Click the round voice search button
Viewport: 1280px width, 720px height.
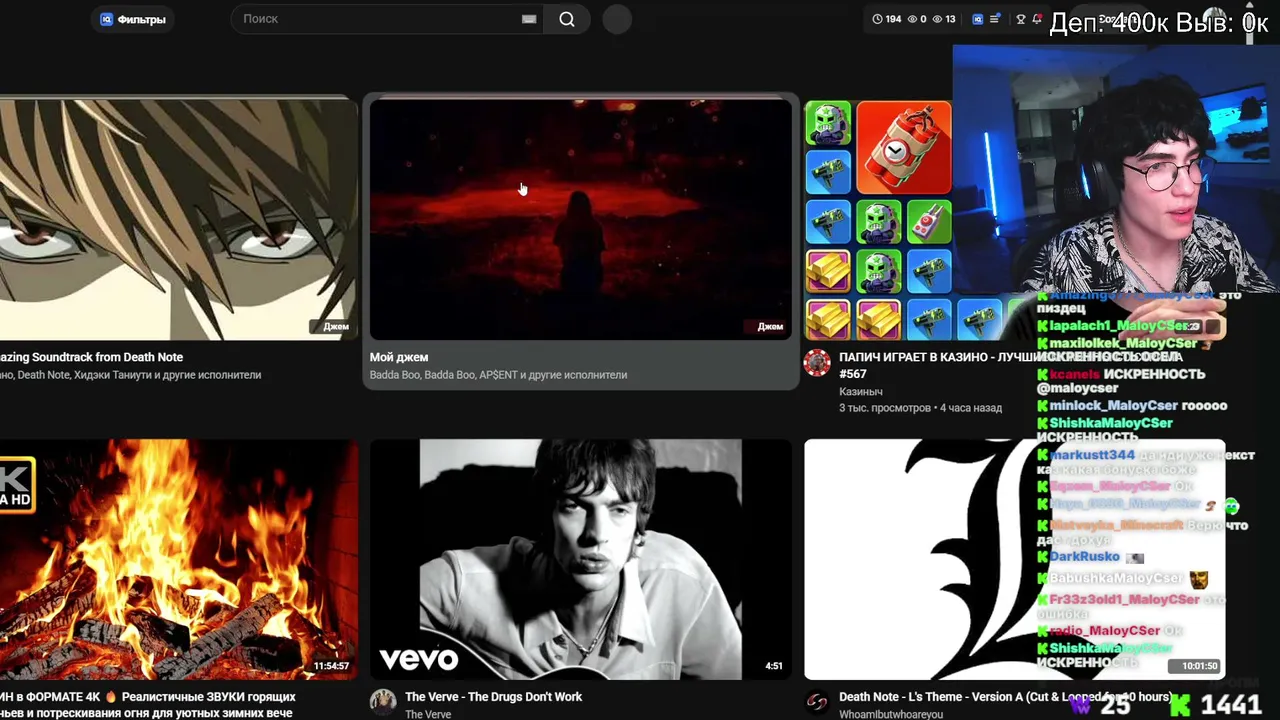point(617,19)
